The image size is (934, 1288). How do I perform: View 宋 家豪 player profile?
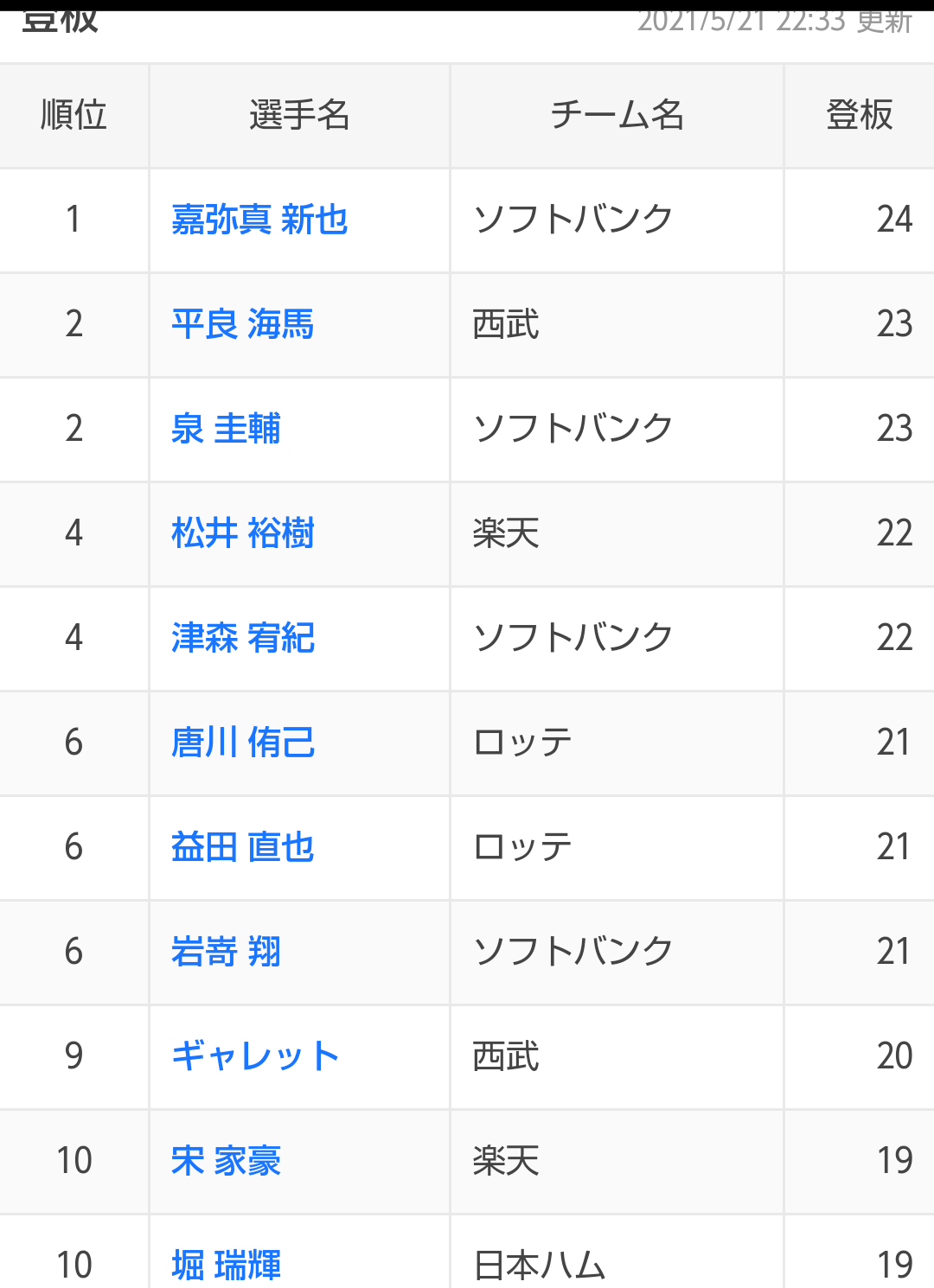(x=226, y=1161)
